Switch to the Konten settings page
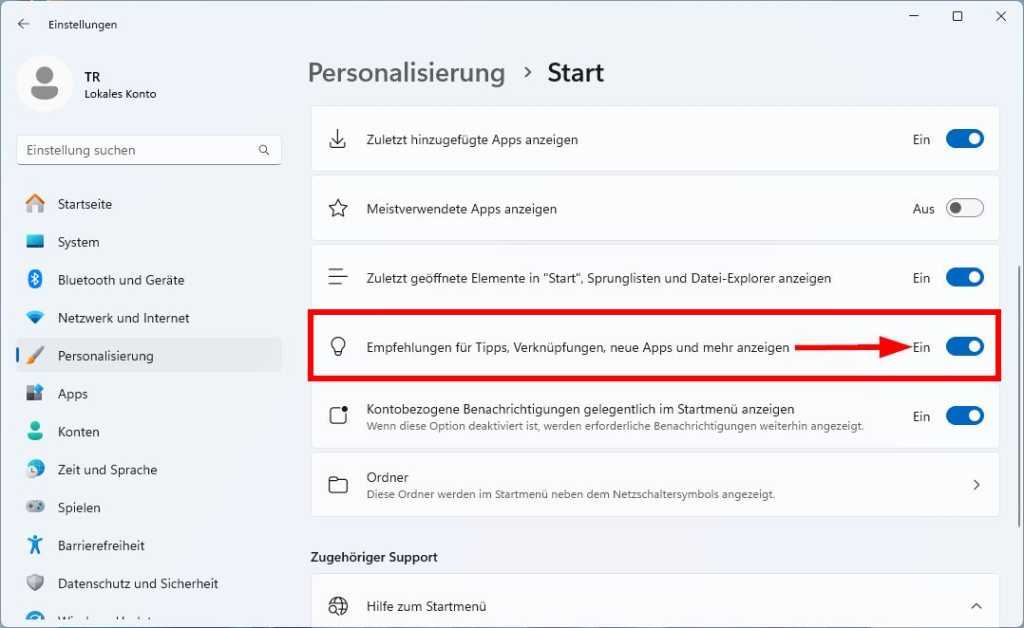Screen dimensions: 1024x628 pyautogui.click(x=80, y=431)
